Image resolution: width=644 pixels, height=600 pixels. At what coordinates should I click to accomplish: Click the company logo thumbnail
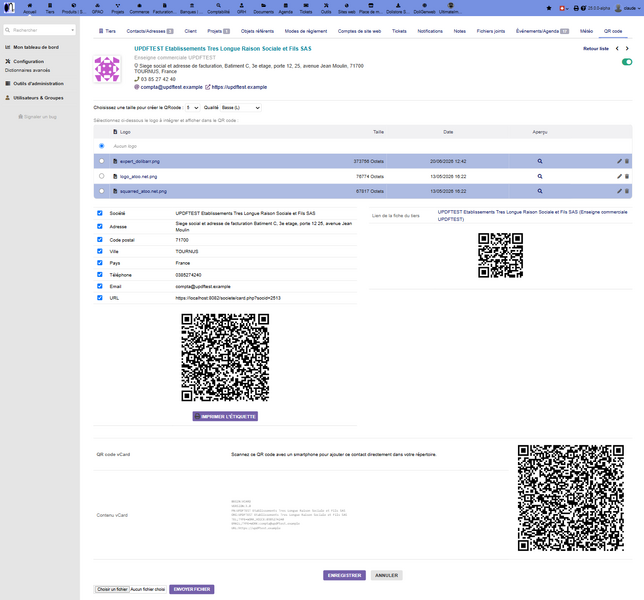107,69
